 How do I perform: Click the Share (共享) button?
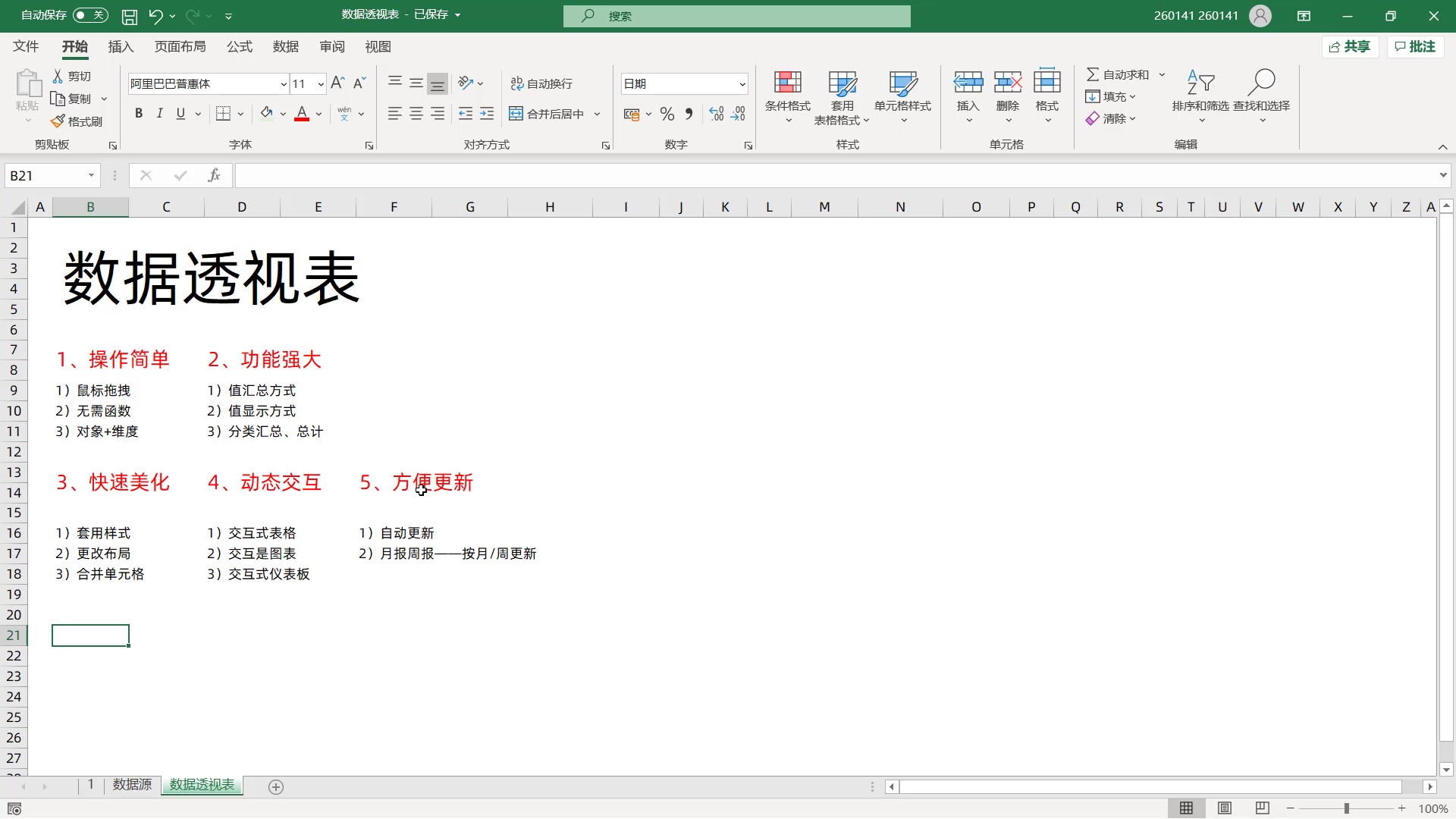1350,47
